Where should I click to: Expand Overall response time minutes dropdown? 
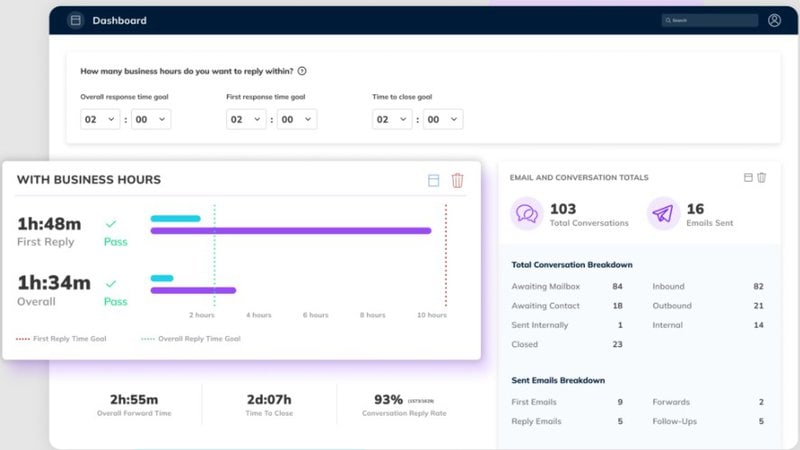click(151, 119)
